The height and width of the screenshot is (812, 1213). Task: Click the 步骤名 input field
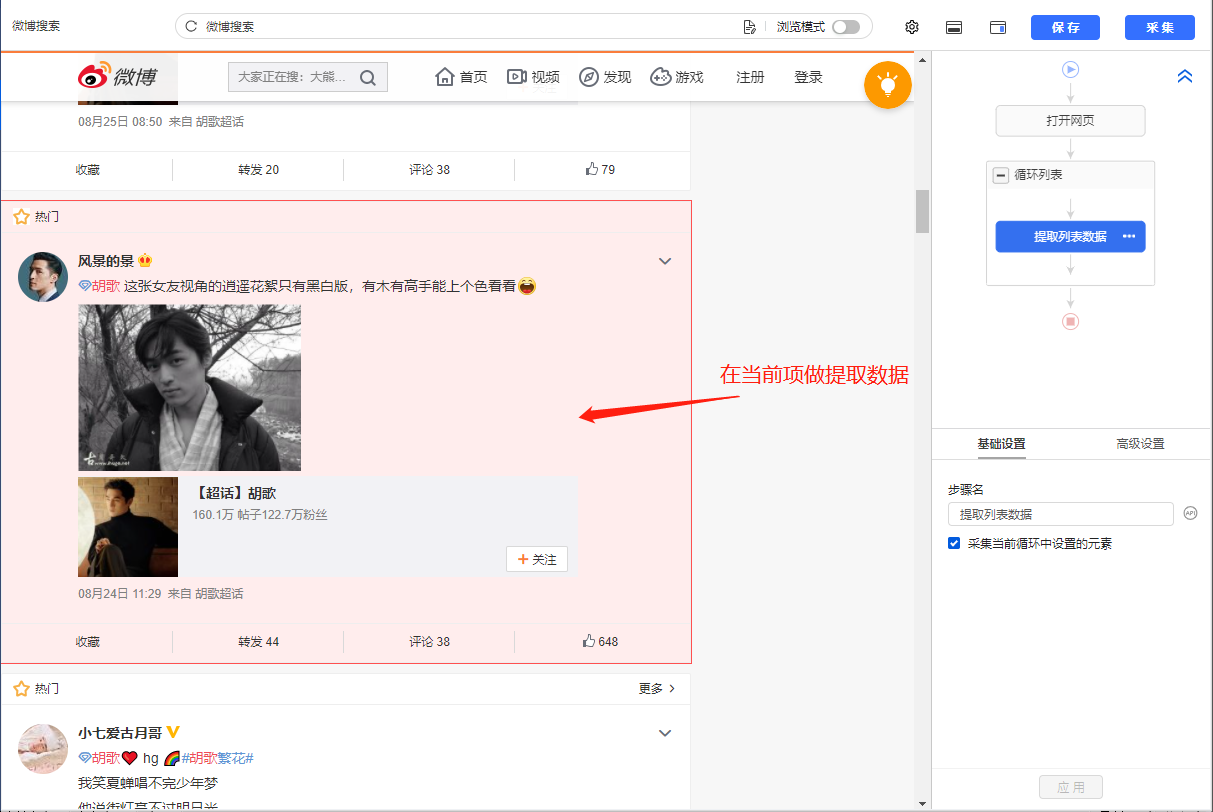1060,514
